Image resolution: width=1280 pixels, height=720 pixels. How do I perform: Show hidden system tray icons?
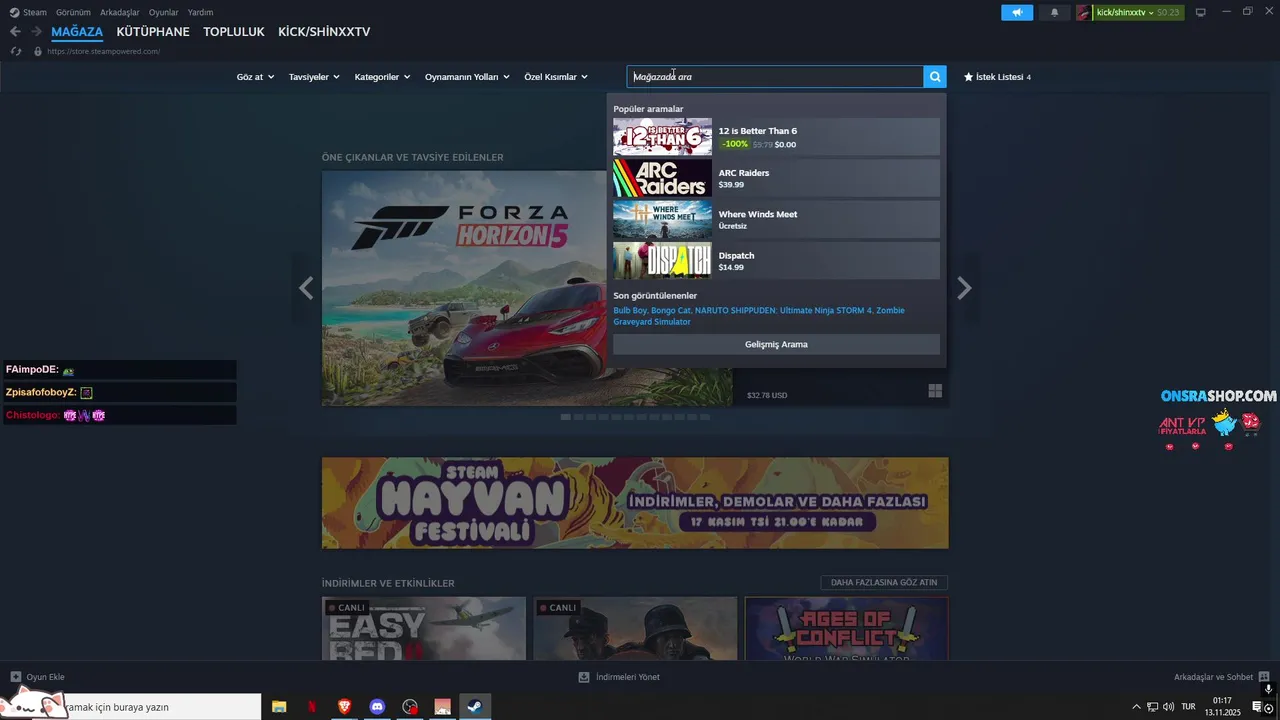click(1135, 707)
